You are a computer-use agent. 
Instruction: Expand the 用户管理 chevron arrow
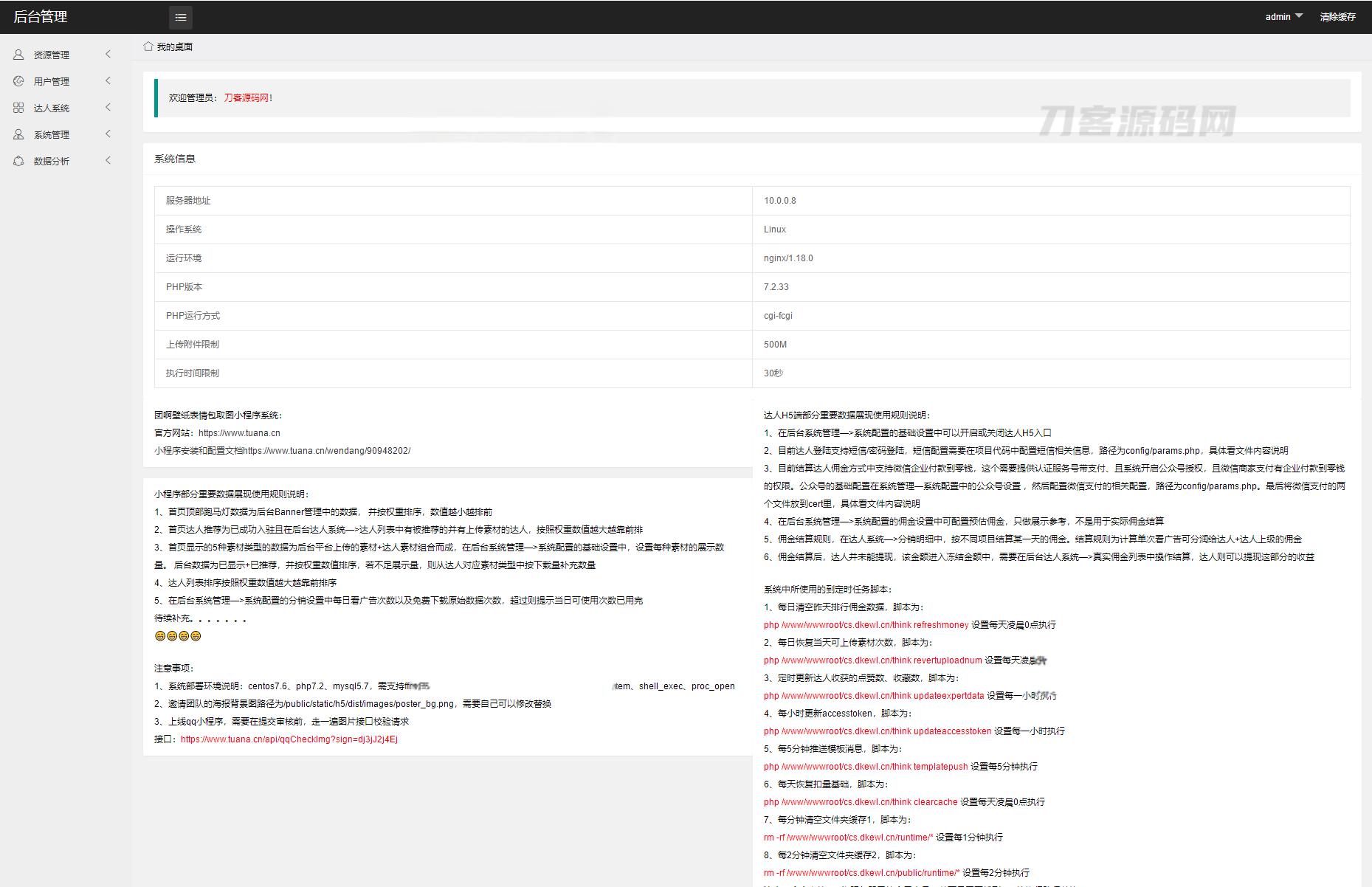(108, 80)
